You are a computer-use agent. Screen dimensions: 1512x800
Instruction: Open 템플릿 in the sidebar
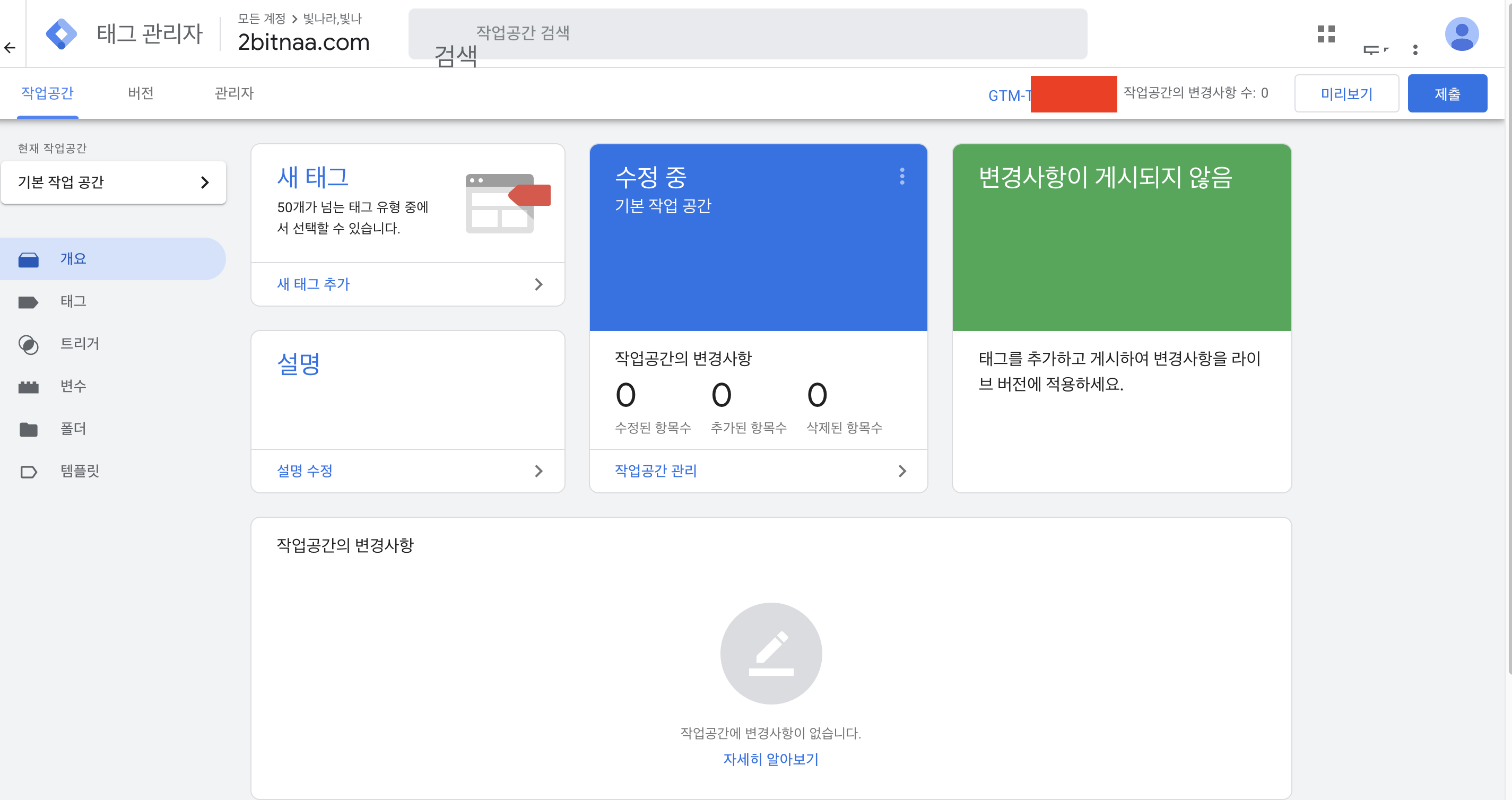80,471
